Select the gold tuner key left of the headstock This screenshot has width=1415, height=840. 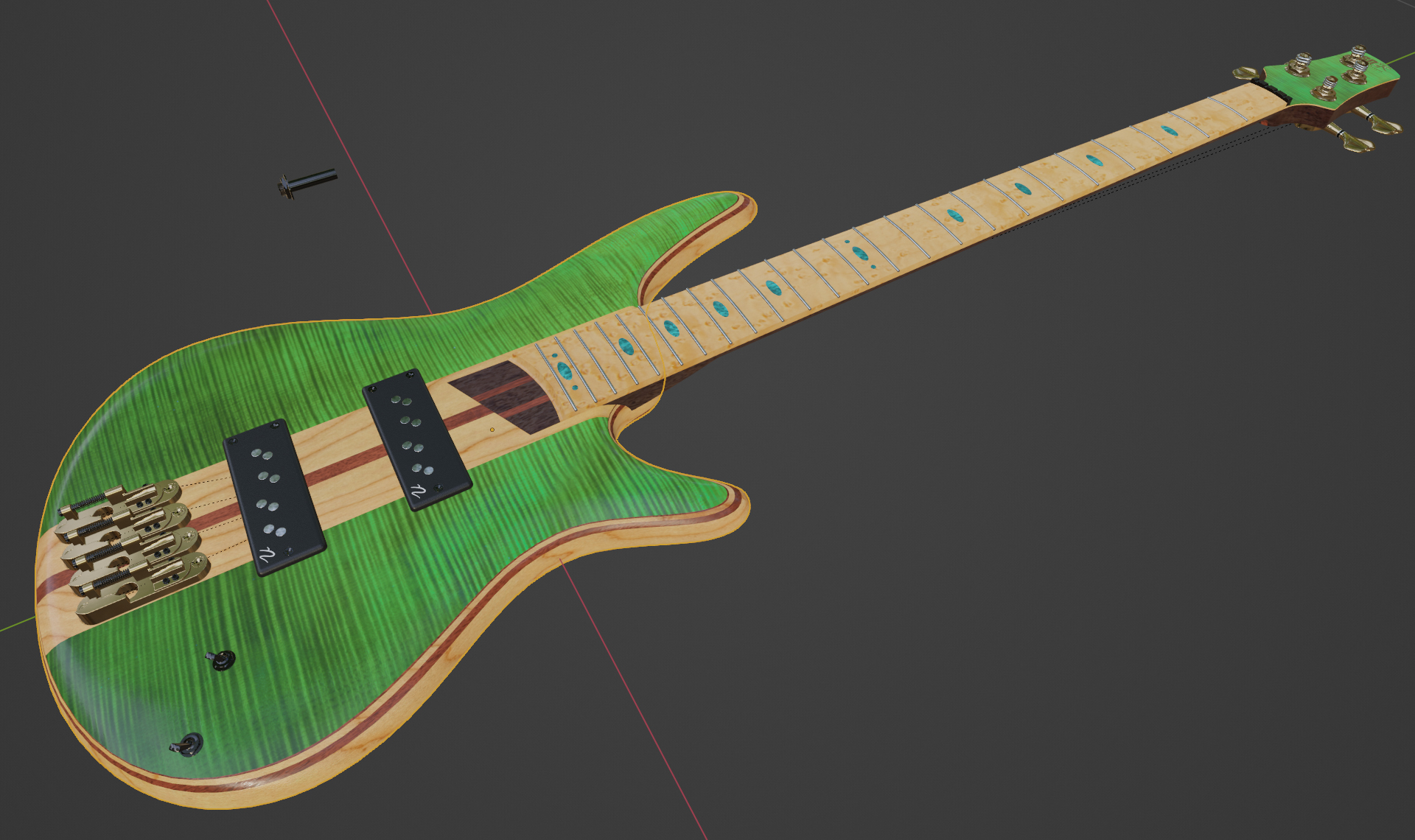[x=1246, y=72]
